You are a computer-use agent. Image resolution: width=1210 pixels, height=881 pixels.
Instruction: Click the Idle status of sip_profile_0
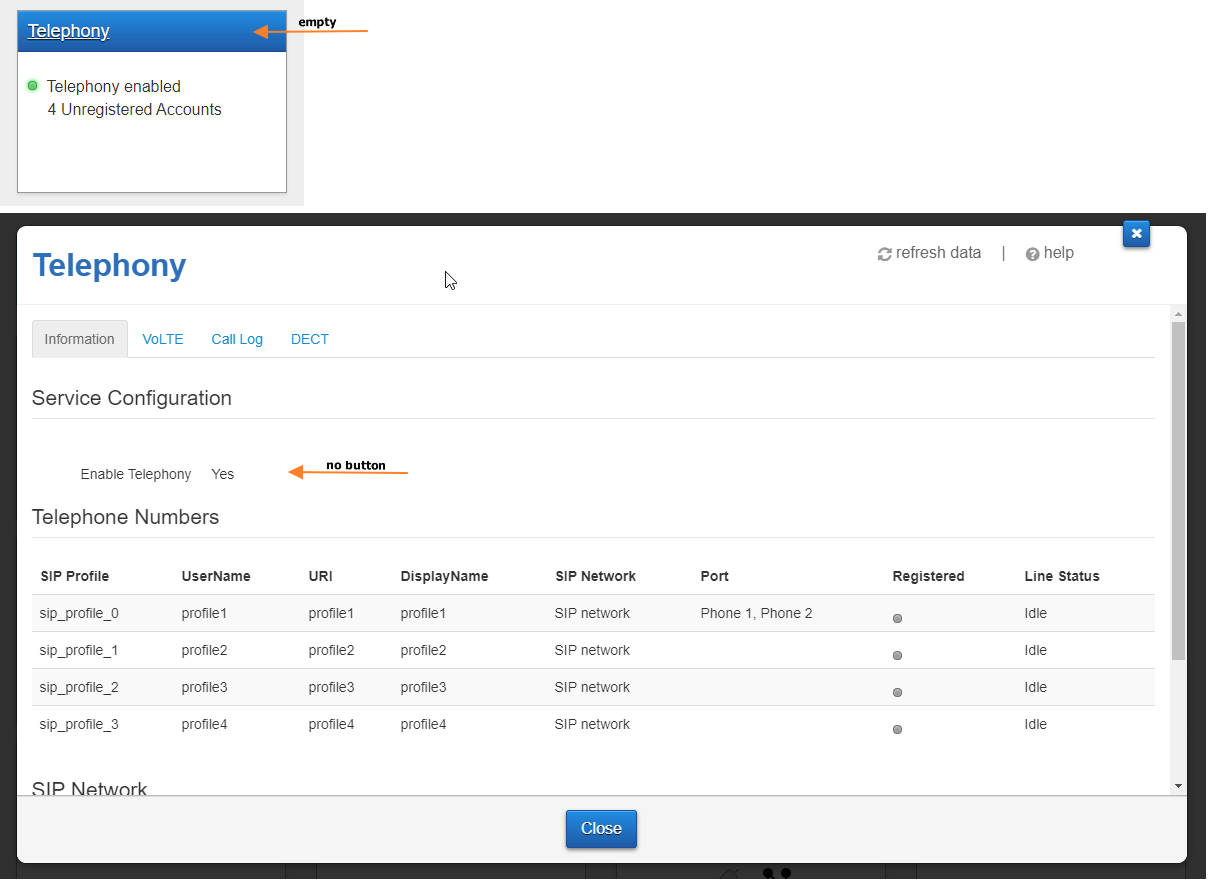point(1036,613)
